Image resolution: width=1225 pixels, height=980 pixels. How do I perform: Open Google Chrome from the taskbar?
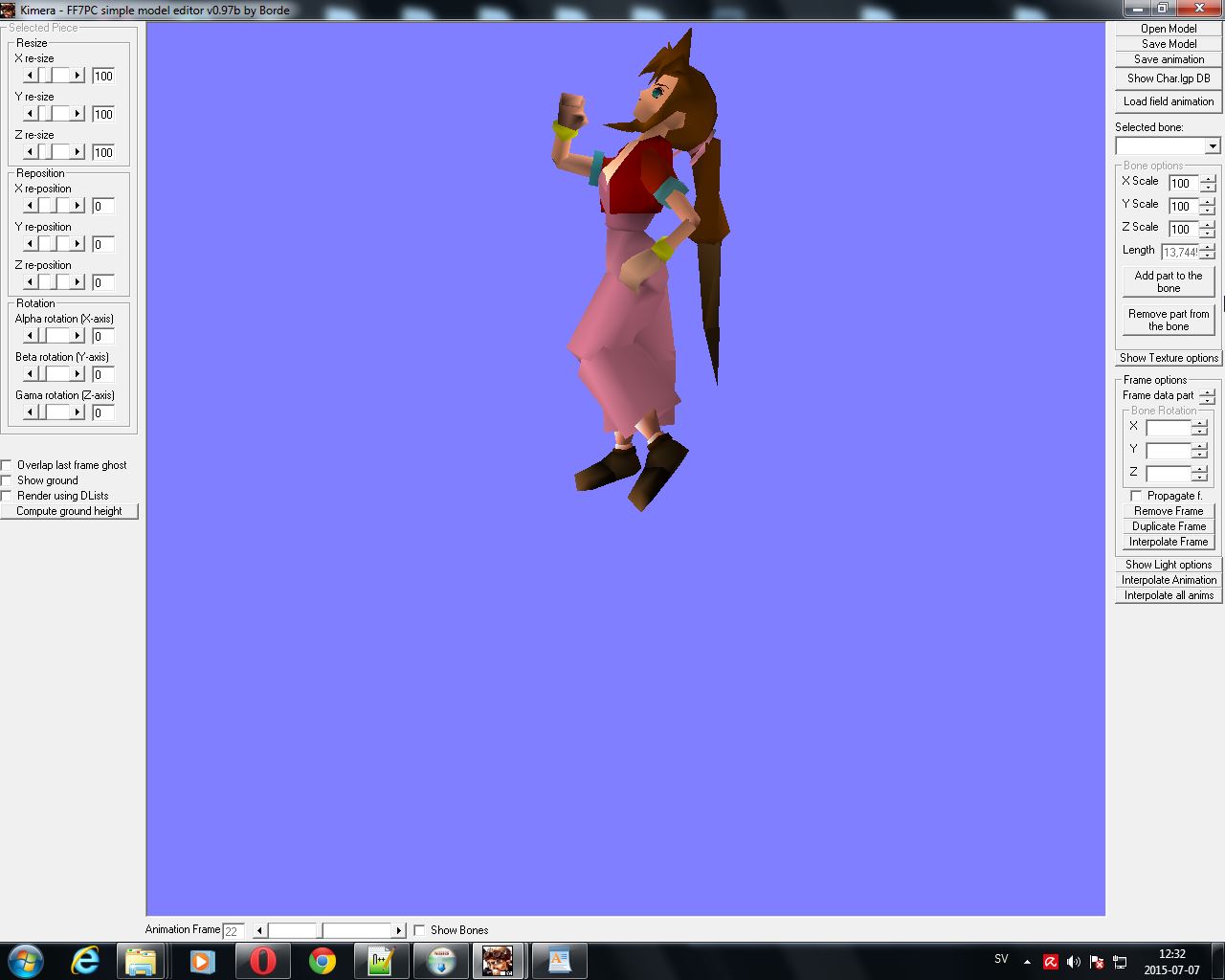coord(322,961)
